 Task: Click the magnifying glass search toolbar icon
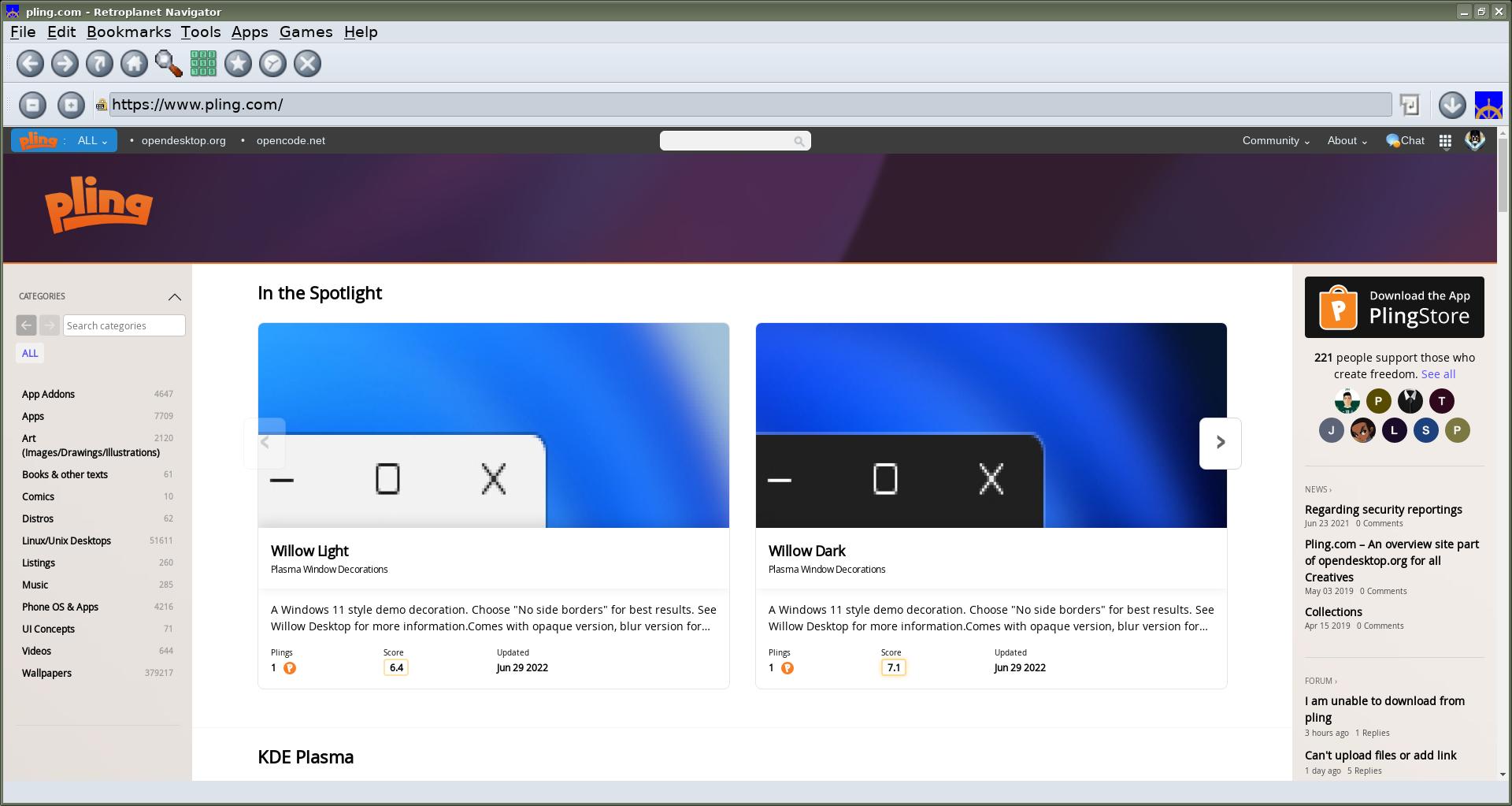(x=169, y=64)
